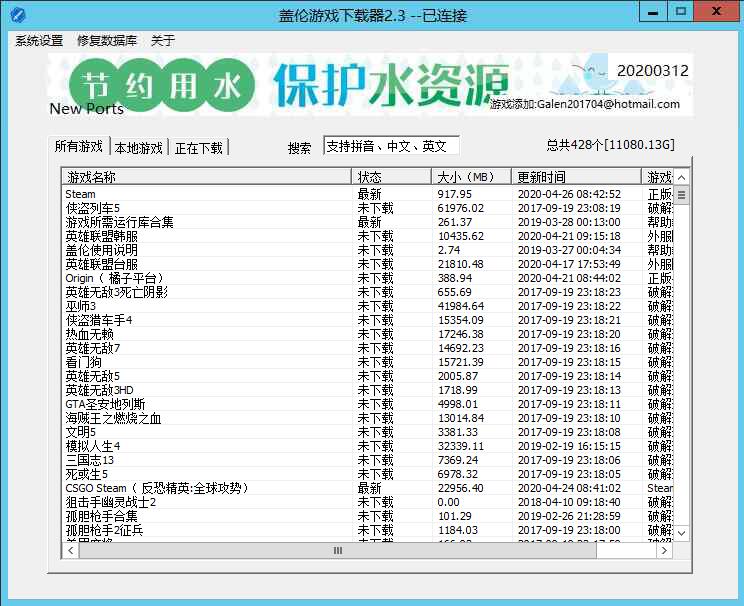This screenshot has width=744, height=606.
Task: Select the 侠盗列车5 row
Action: coord(368,208)
